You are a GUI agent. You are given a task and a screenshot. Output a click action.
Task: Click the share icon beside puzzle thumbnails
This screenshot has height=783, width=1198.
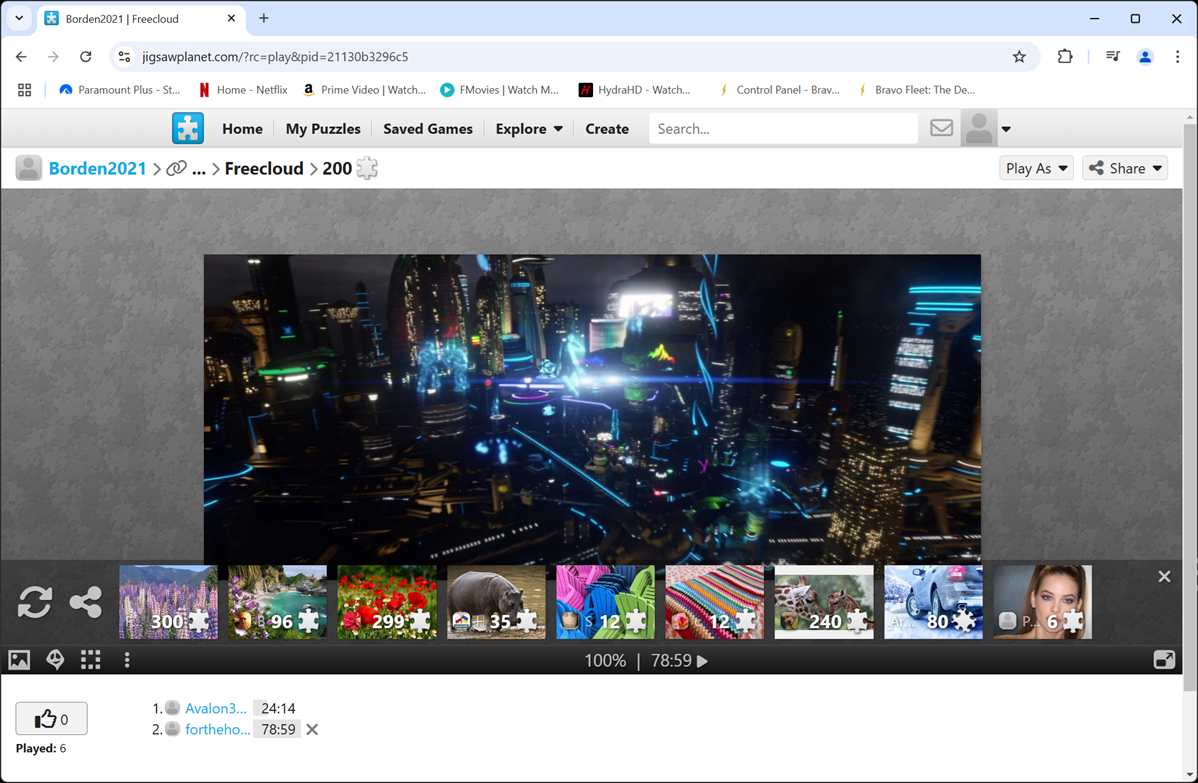[86, 602]
